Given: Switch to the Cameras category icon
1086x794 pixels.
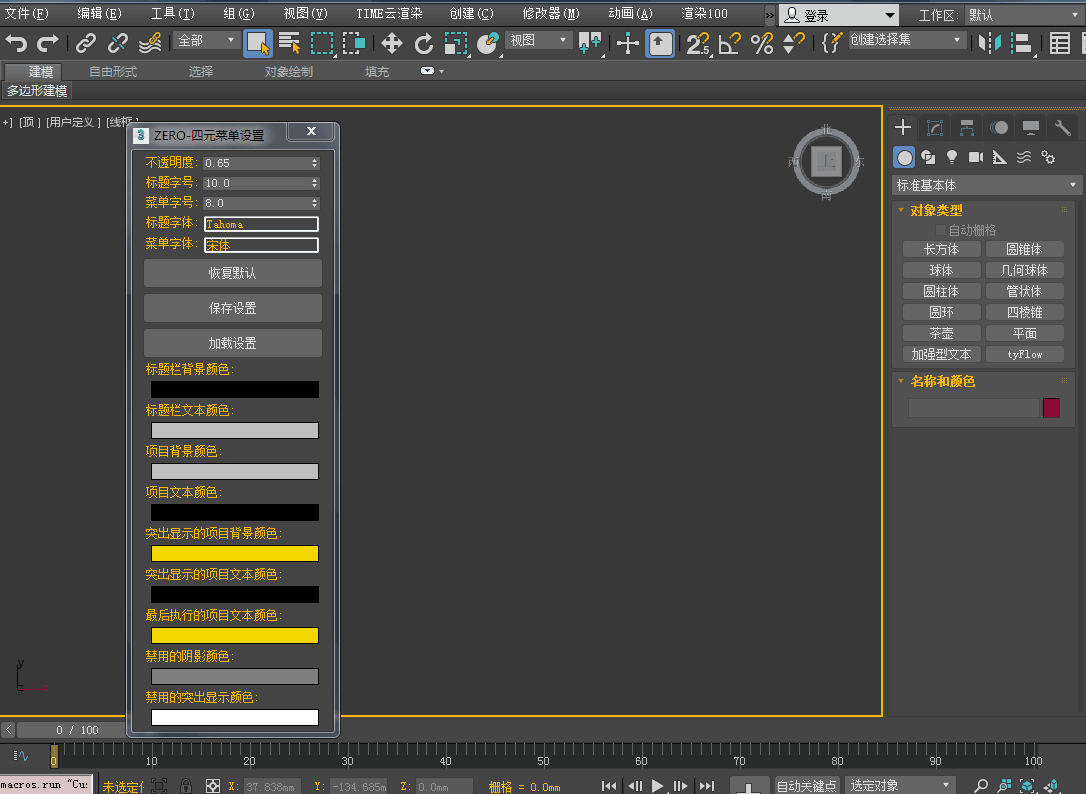Looking at the screenshot, I should pyautogui.click(x=976, y=157).
